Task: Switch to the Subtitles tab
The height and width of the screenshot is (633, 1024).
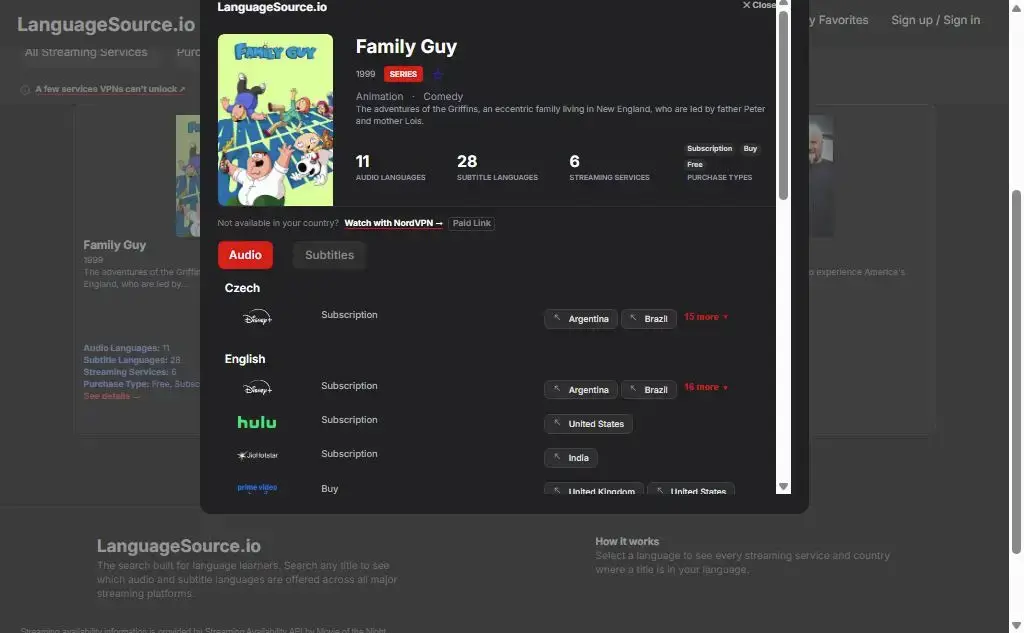Action: pyautogui.click(x=329, y=255)
